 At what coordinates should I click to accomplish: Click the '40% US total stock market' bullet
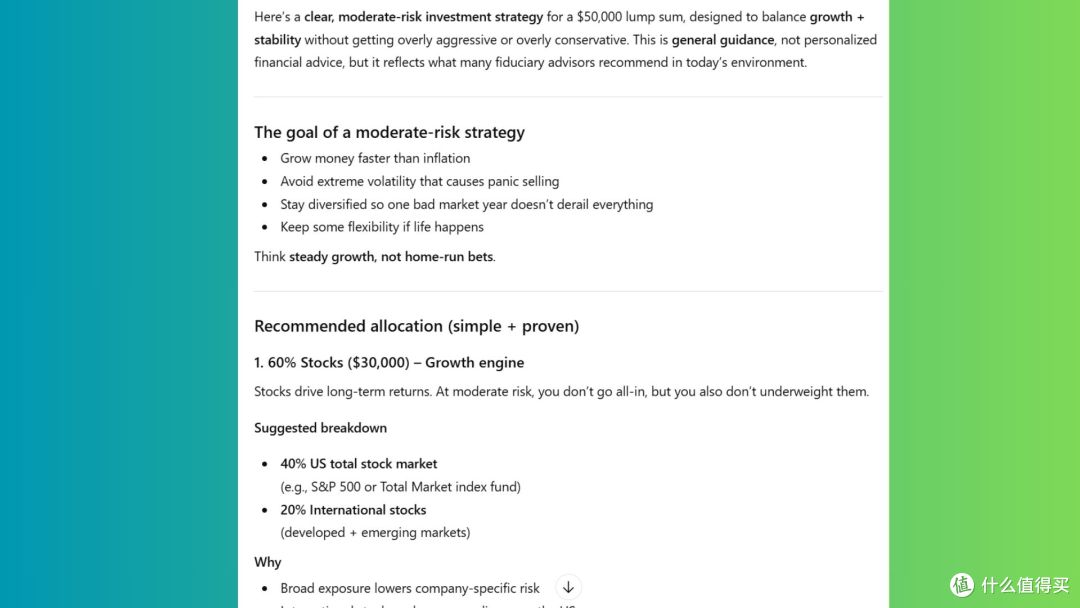(x=358, y=464)
